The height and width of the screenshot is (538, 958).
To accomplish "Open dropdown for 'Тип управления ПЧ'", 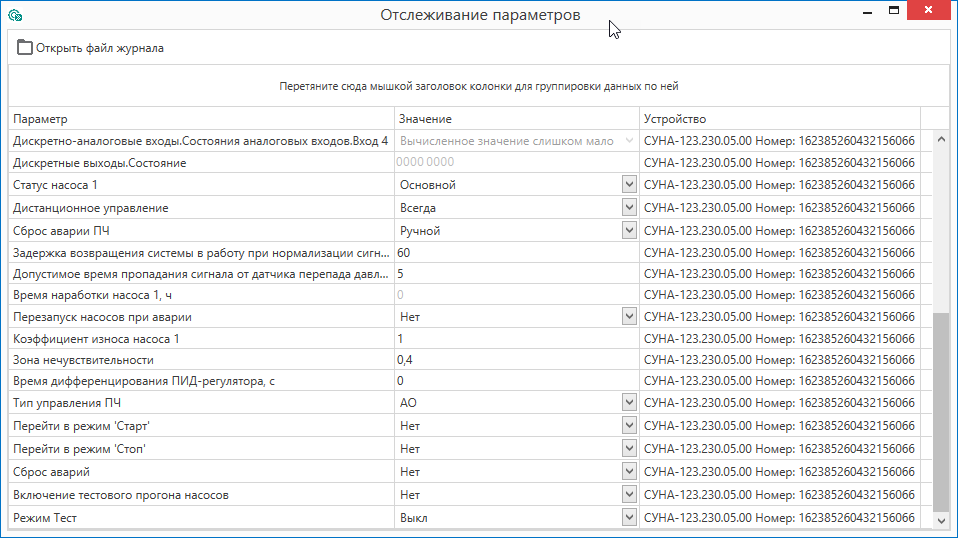I will pos(629,402).
